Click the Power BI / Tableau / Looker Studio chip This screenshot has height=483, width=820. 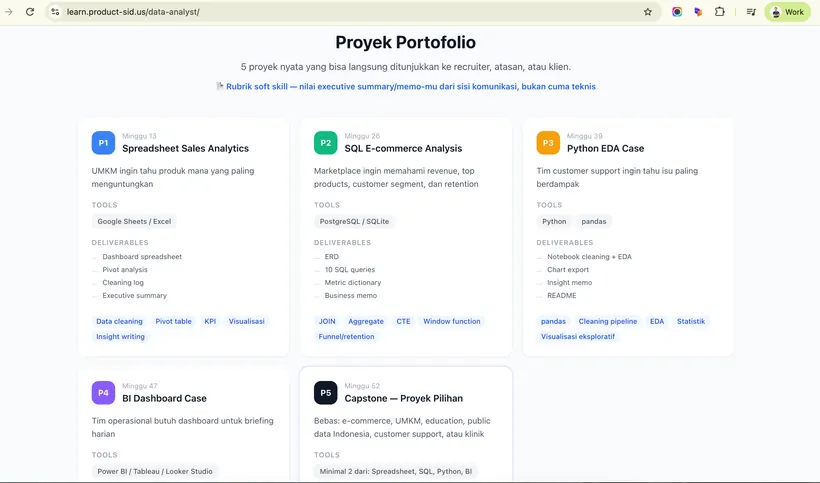(x=155, y=471)
